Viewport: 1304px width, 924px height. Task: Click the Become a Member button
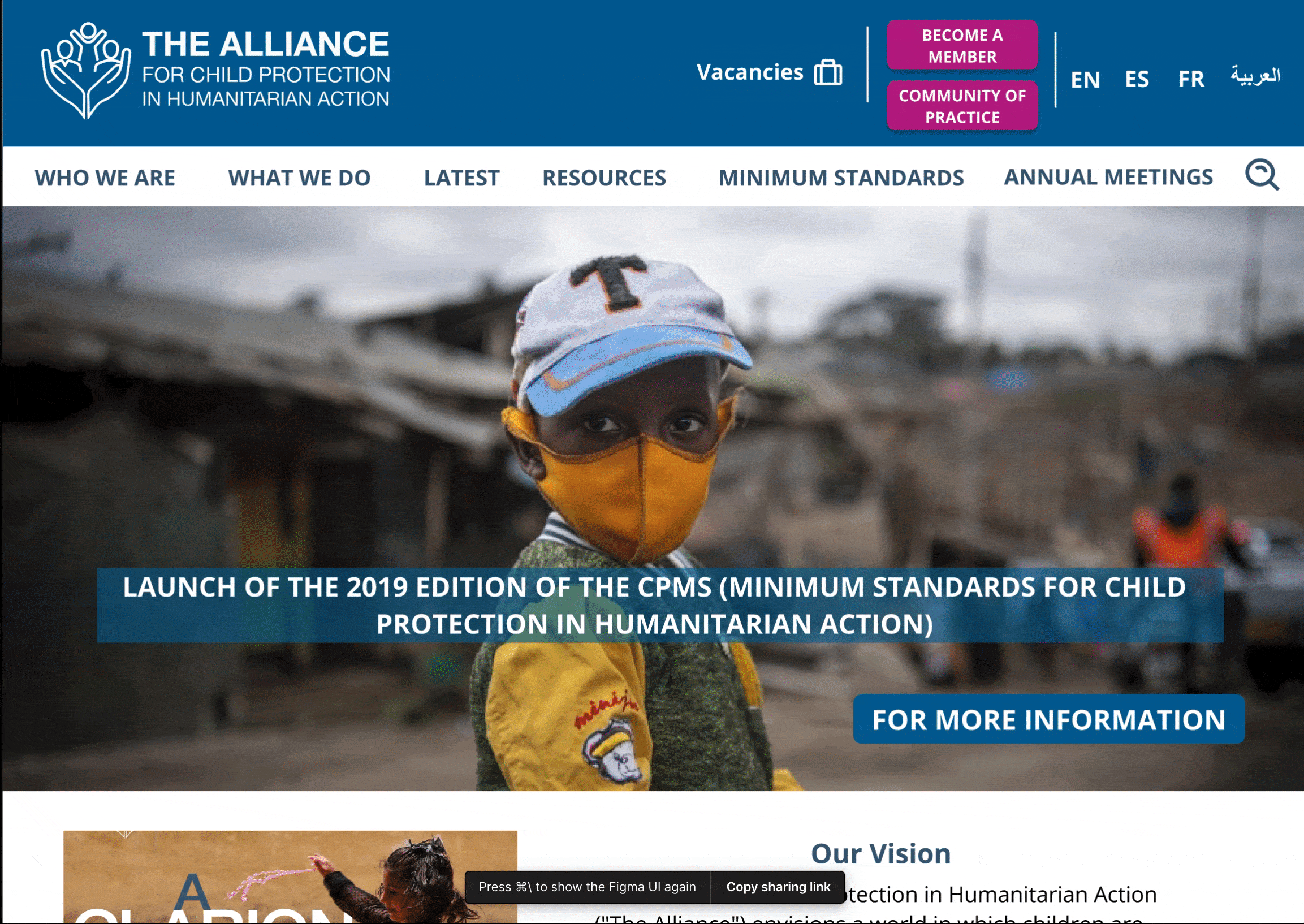point(962,45)
